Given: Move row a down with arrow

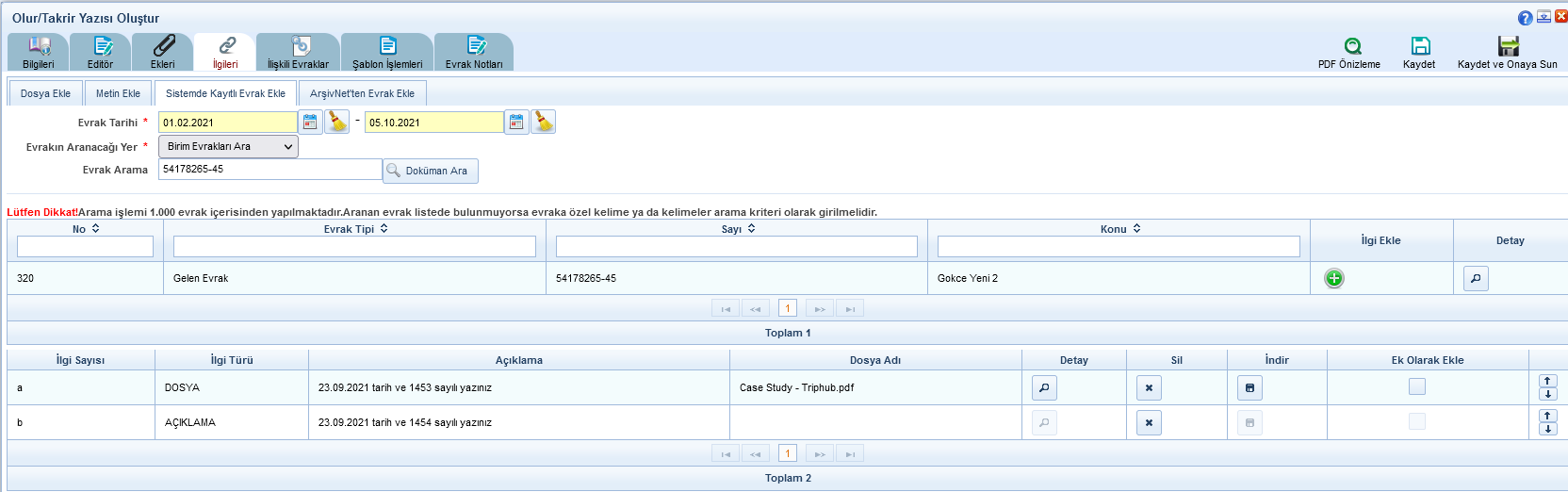Looking at the screenshot, I should (x=1547, y=394).
